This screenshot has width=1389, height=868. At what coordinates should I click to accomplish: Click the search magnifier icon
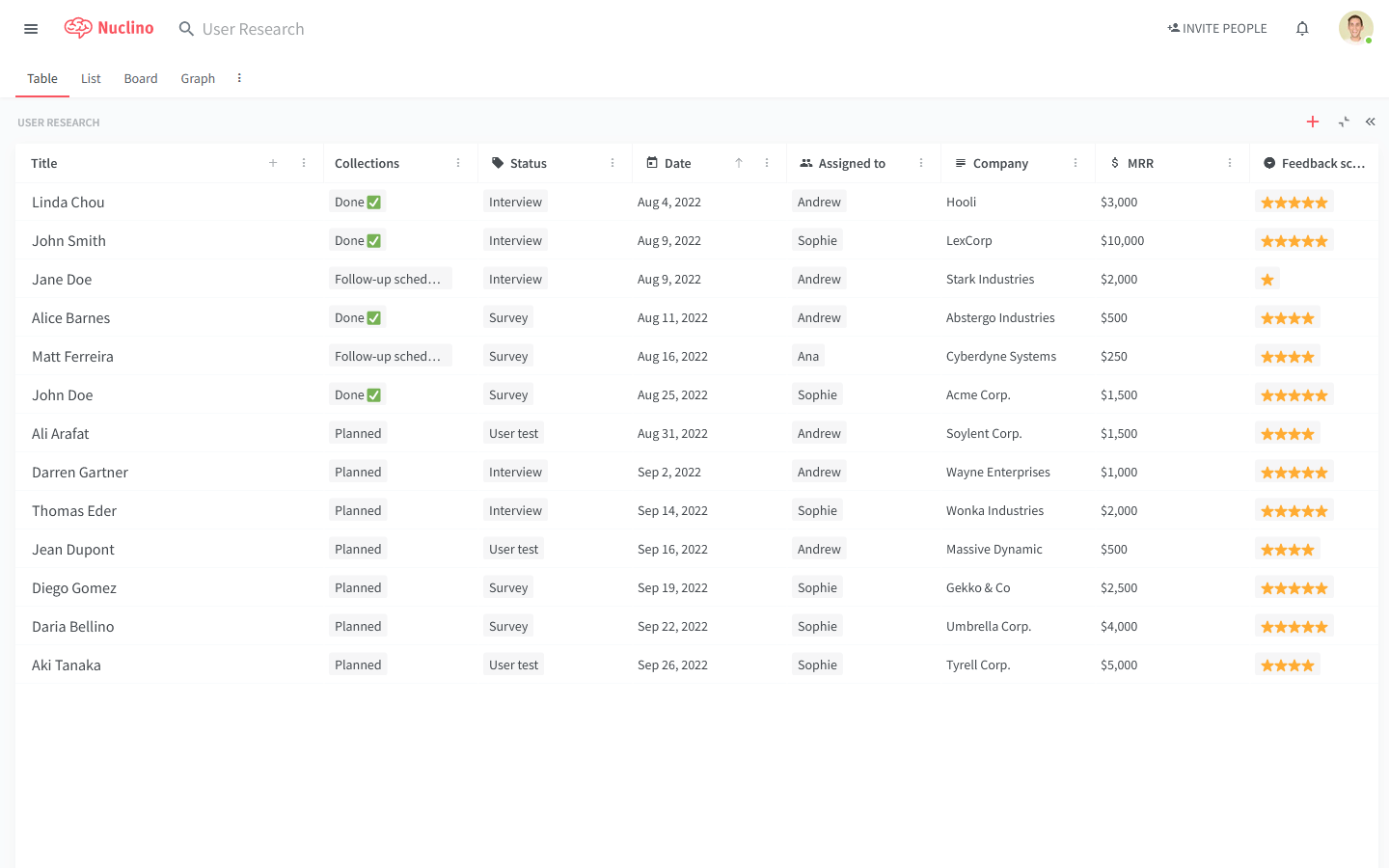point(186,29)
